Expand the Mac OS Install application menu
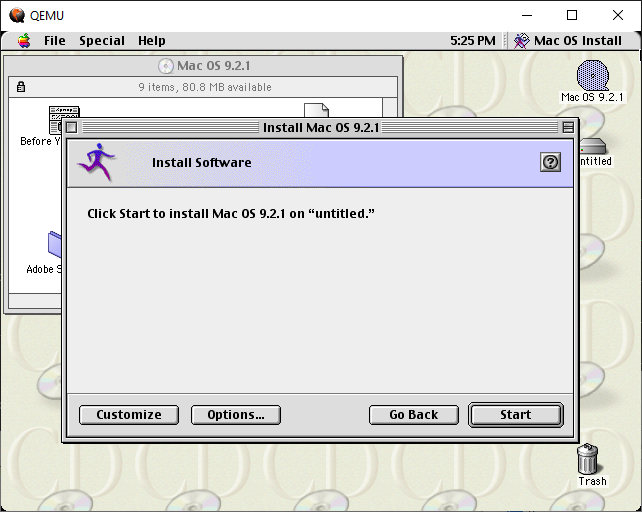The image size is (642, 512). 568,41
